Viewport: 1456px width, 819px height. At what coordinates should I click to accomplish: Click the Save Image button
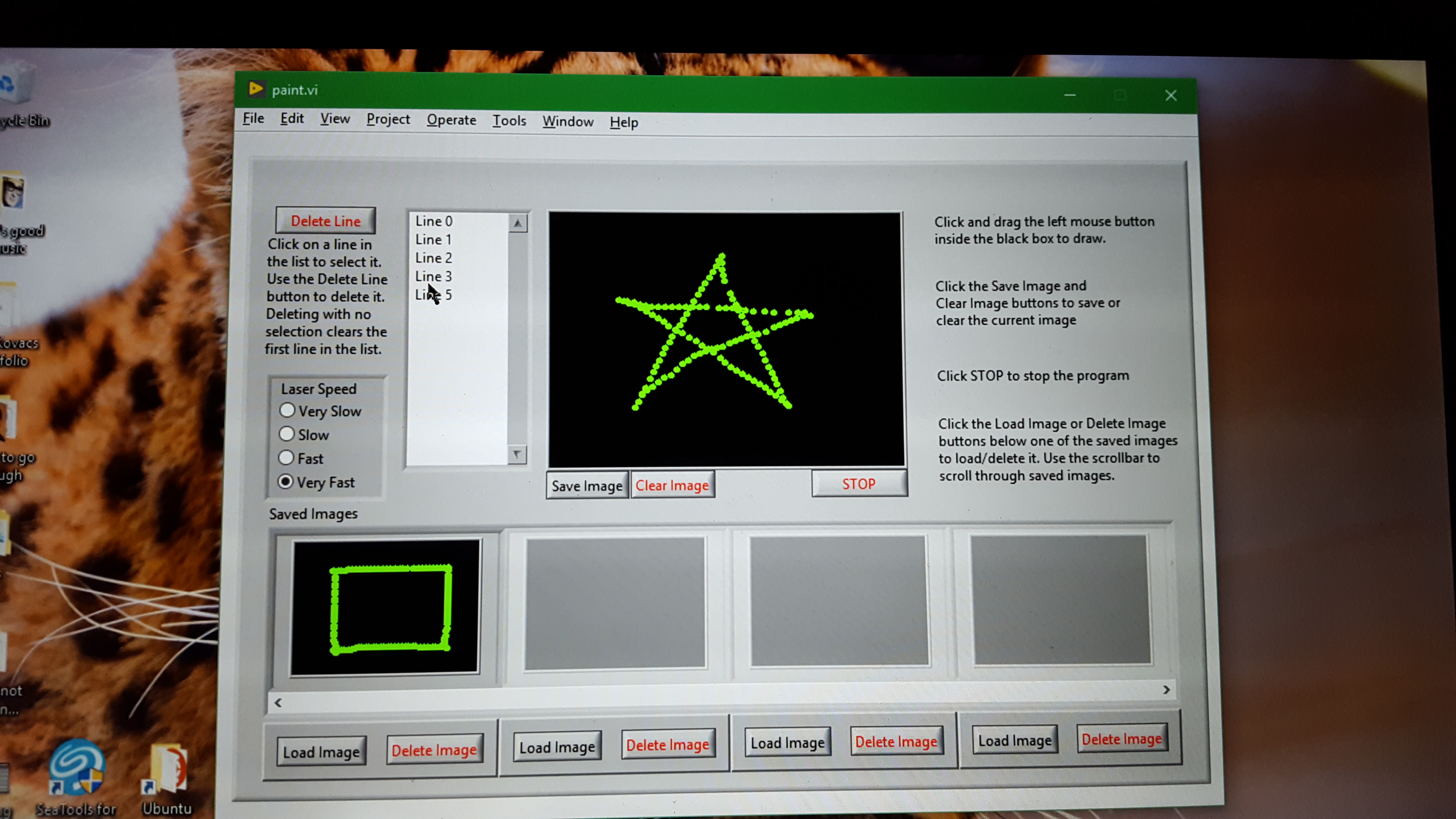[587, 485]
